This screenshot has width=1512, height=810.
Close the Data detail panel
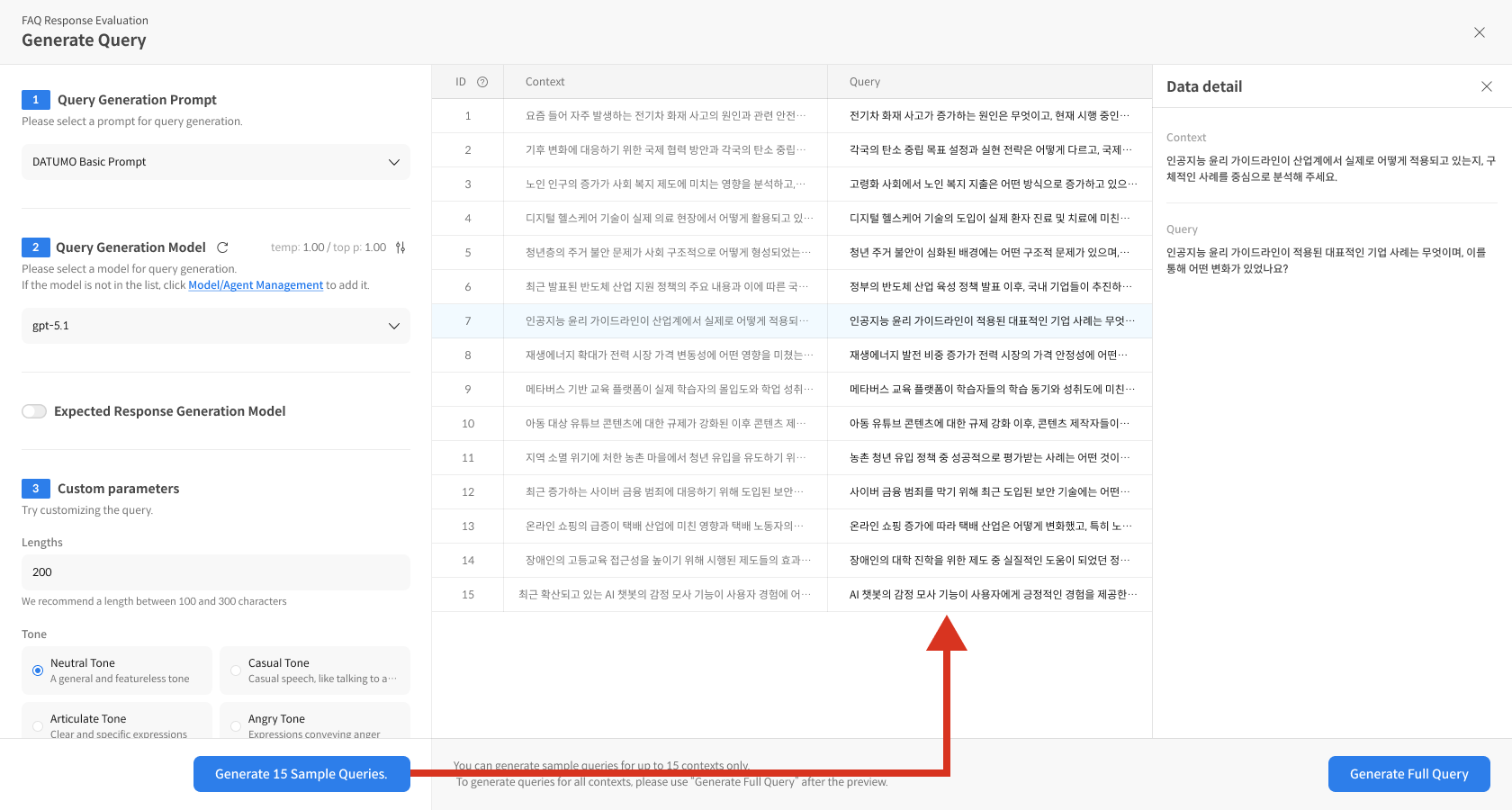point(1486,86)
